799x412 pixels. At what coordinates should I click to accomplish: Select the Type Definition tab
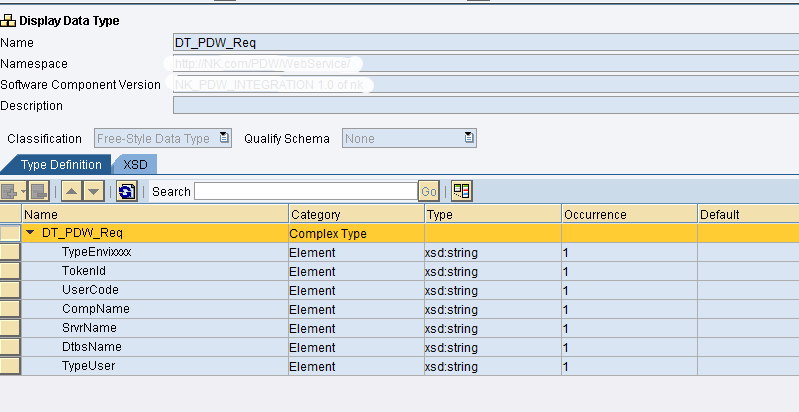61,164
